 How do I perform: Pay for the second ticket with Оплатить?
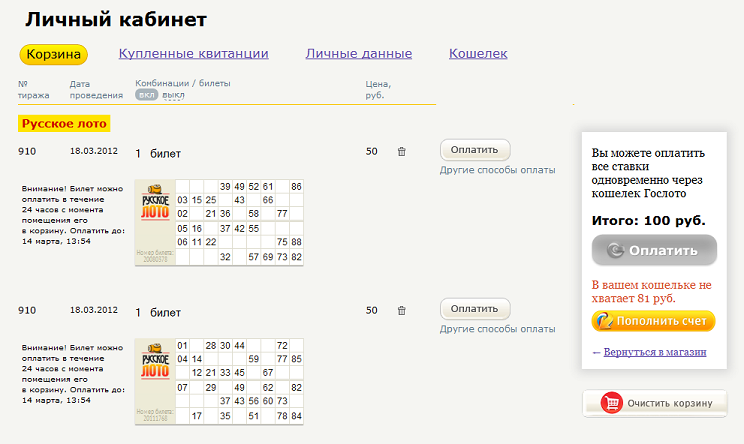(x=475, y=309)
